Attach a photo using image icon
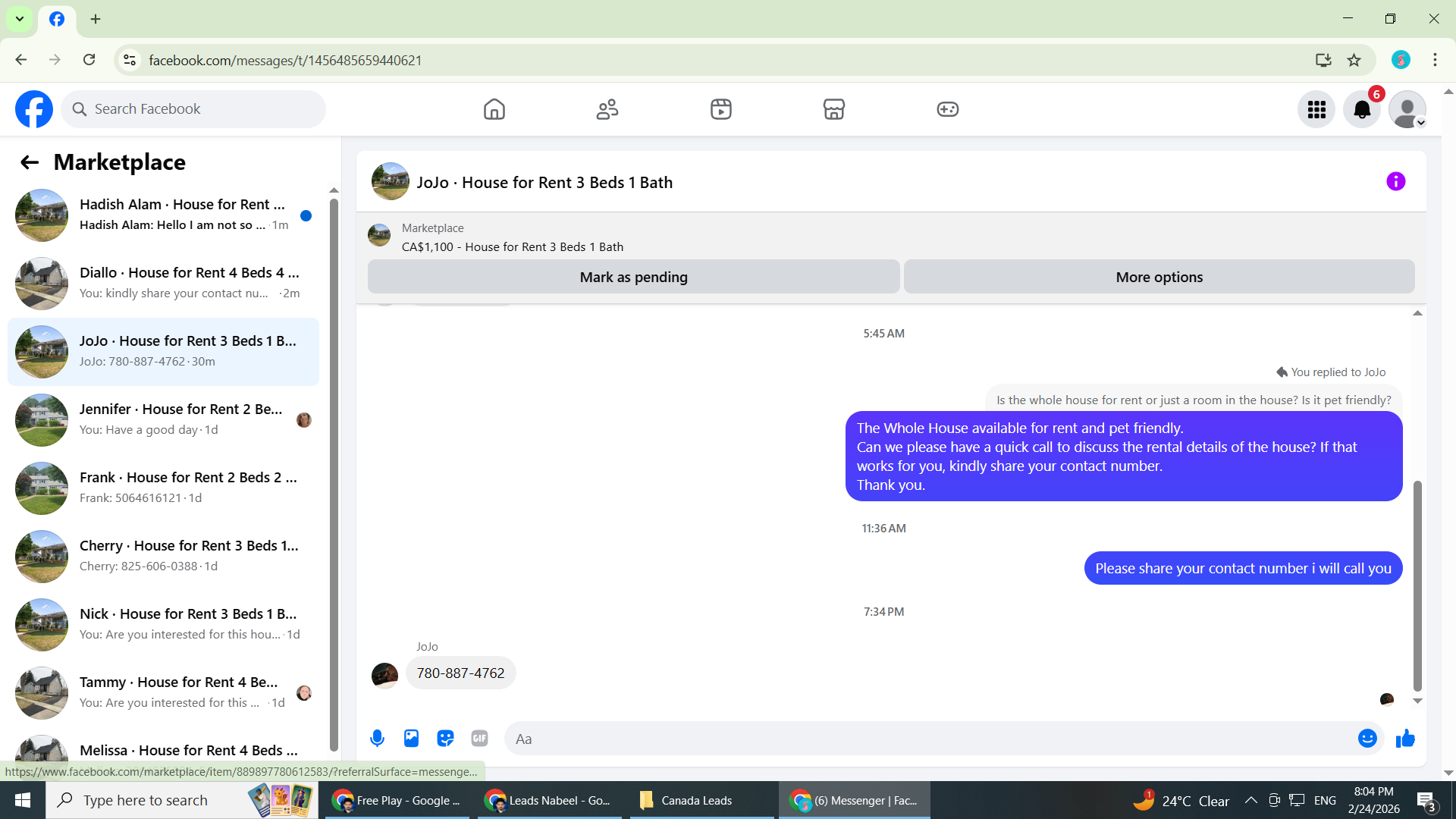The image size is (1456, 819). click(x=411, y=739)
